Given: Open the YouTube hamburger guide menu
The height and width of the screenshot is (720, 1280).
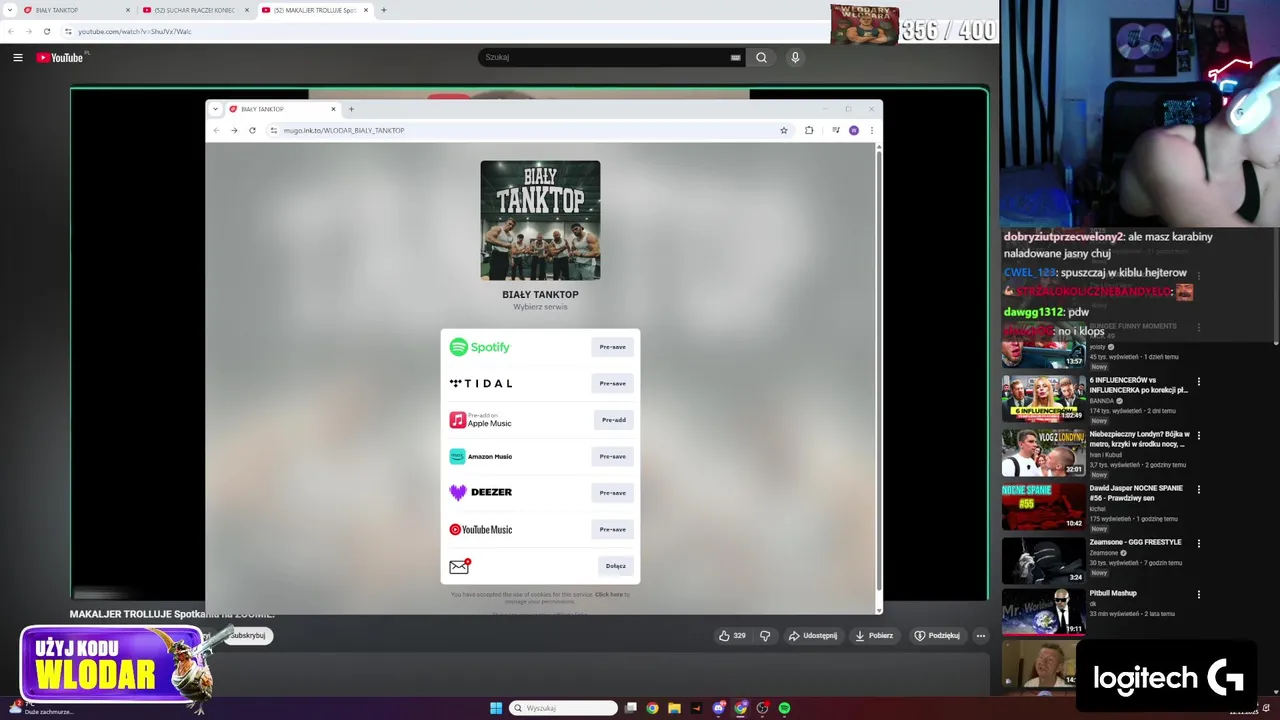Looking at the screenshot, I should click(x=17, y=58).
